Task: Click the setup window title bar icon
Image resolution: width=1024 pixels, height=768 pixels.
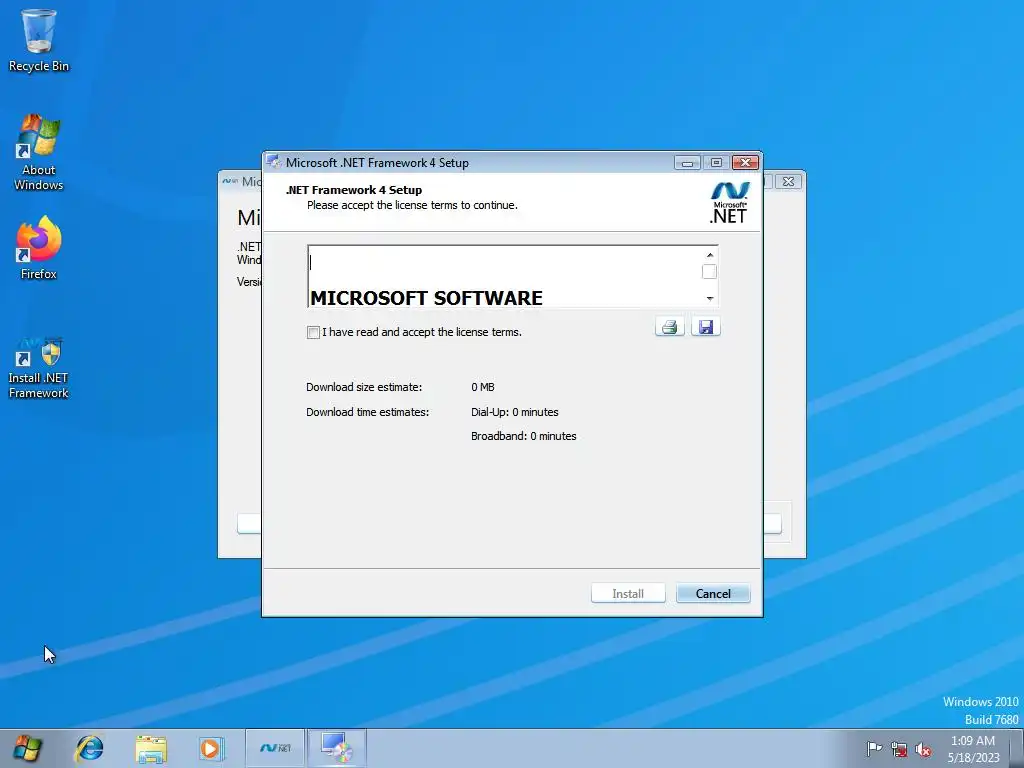Action: [274, 162]
